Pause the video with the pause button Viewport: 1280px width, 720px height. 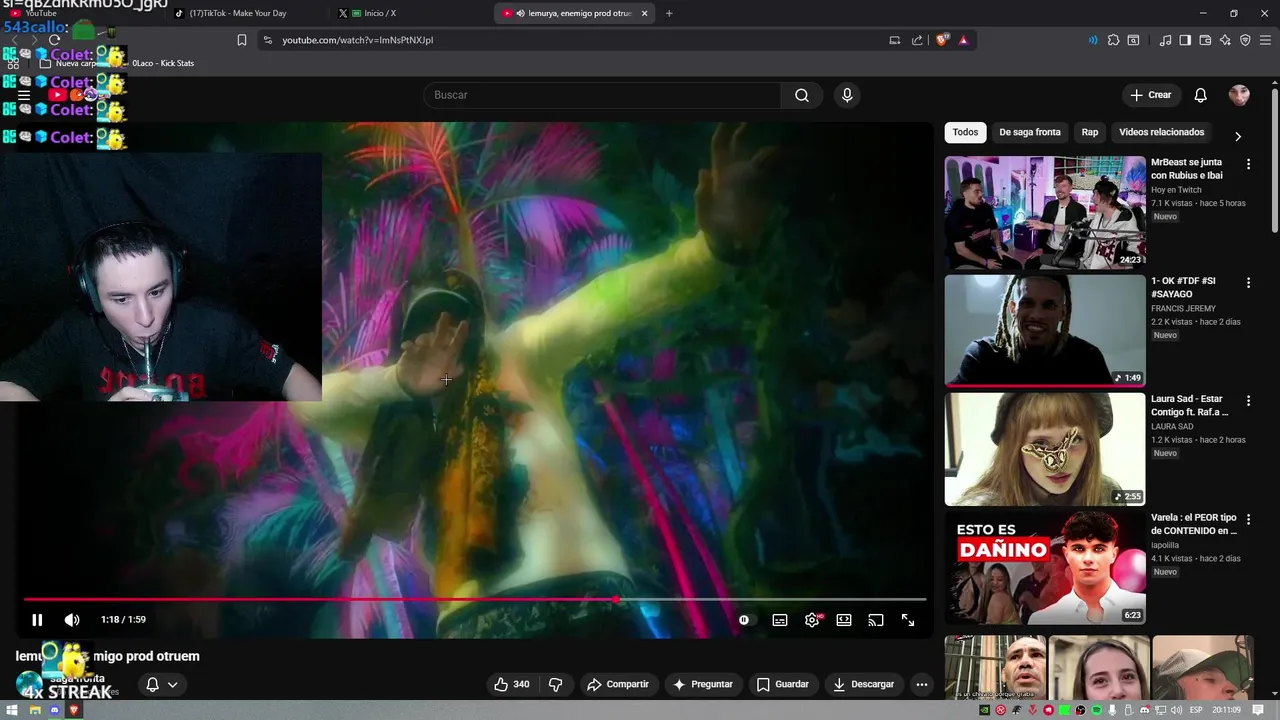click(37, 620)
